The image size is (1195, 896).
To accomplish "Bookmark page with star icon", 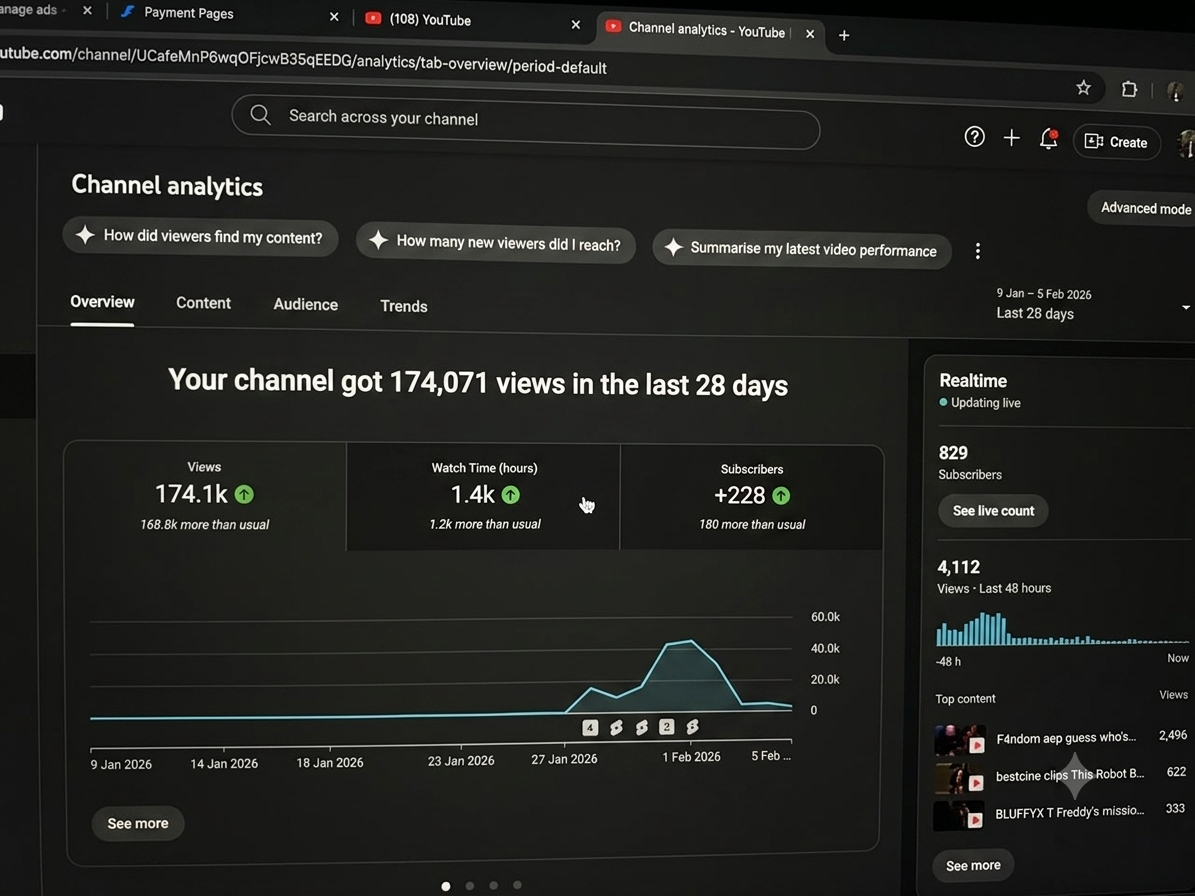I will (1083, 88).
